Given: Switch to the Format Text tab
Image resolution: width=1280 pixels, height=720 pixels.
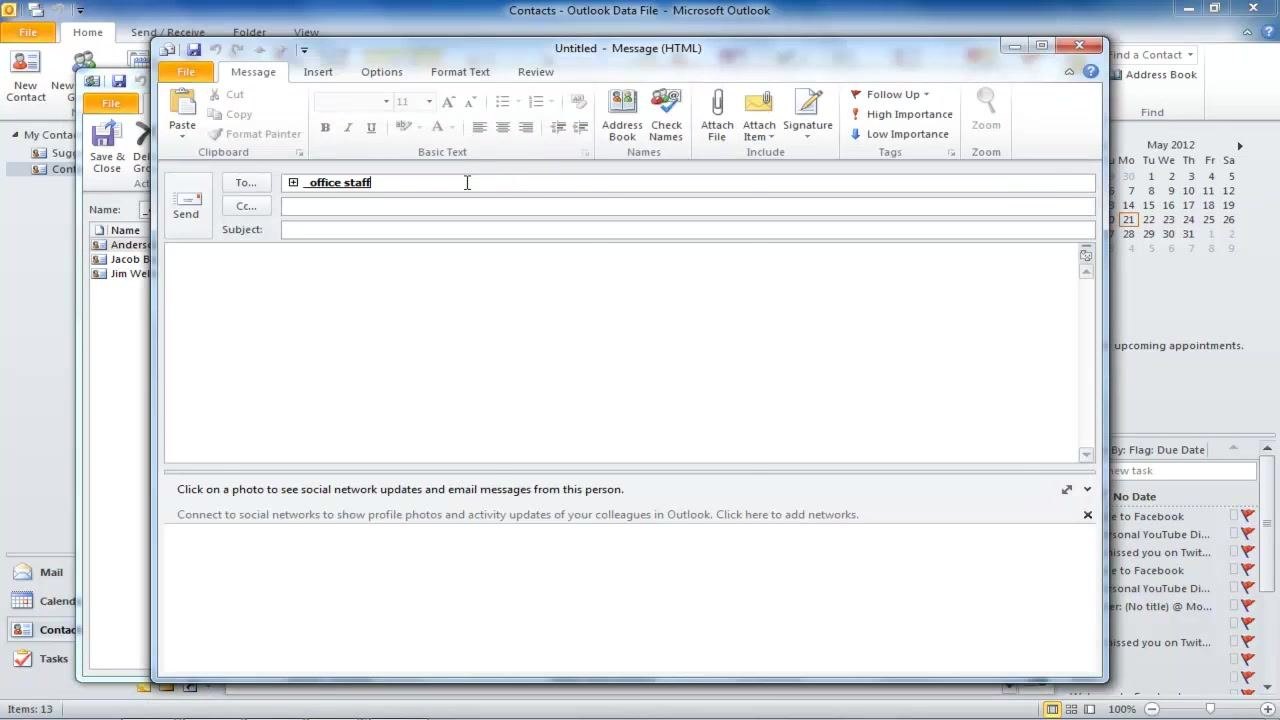Looking at the screenshot, I should pos(460,72).
